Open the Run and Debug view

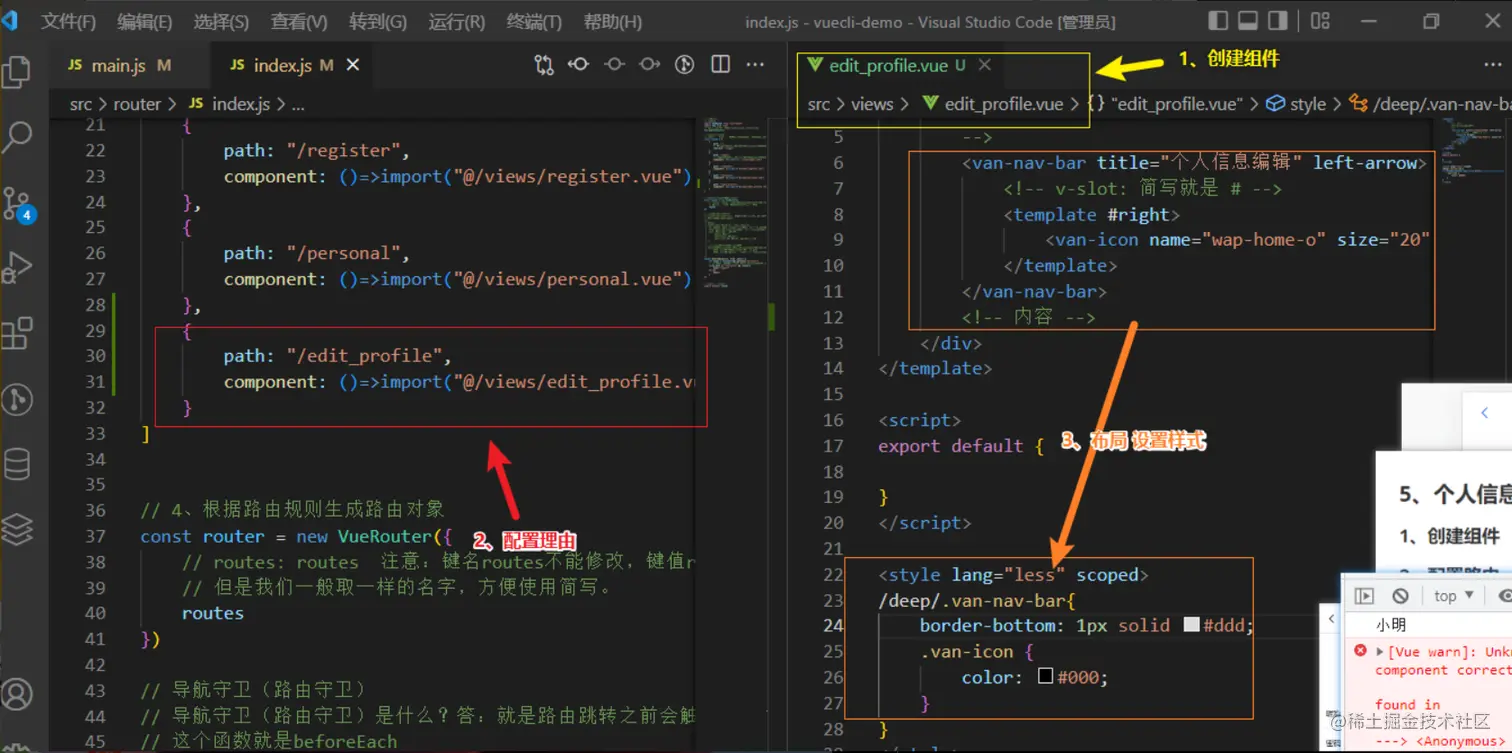click(17, 268)
